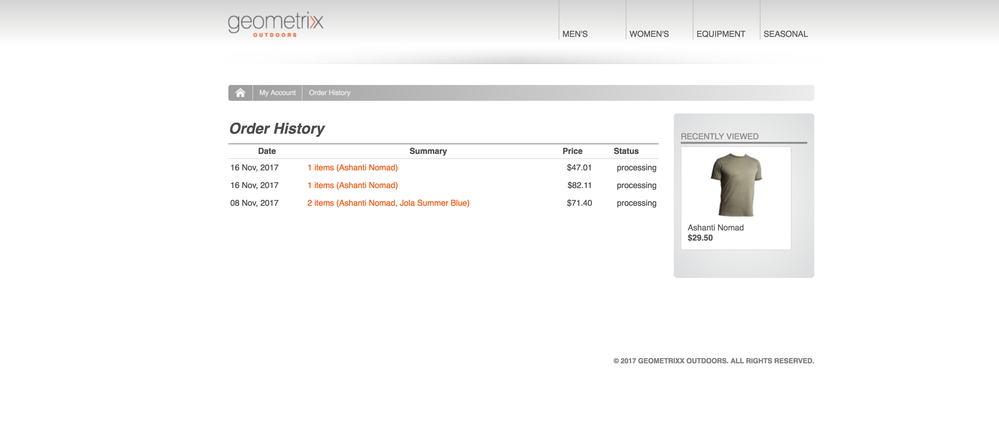Open the Men's navigation menu
This screenshot has width=999, height=435.
[x=575, y=34]
